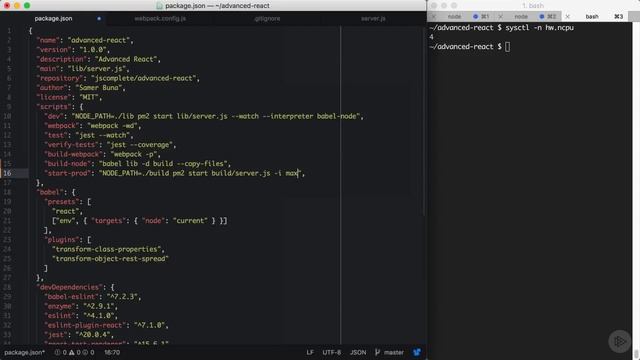Change UTF-8 encoding in status bar
The image size is (640, 360).
(x=331, y=352)
